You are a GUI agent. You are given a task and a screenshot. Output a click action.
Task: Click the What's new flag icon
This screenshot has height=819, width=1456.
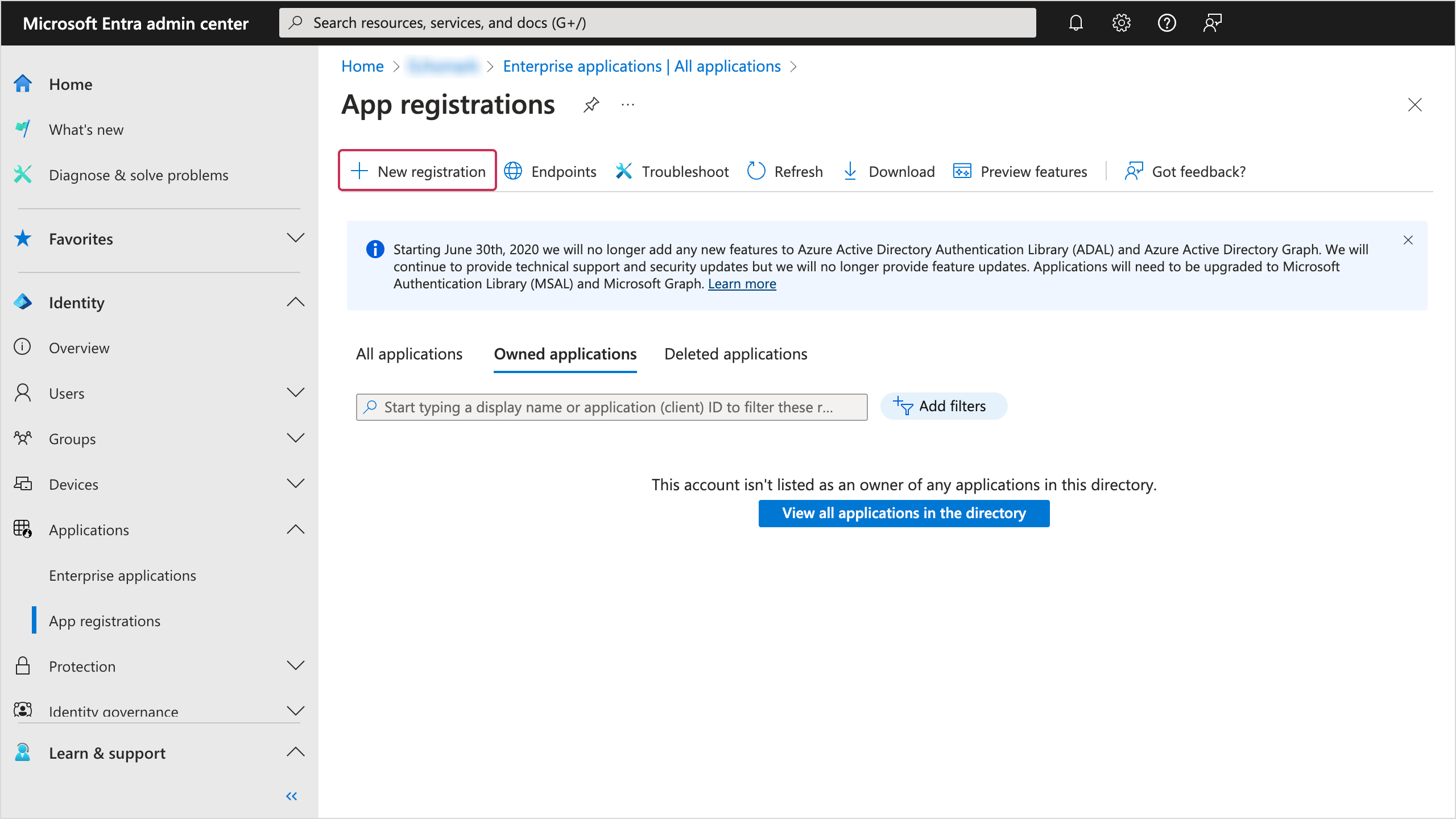pyautogui.click(x=23, y=129)
